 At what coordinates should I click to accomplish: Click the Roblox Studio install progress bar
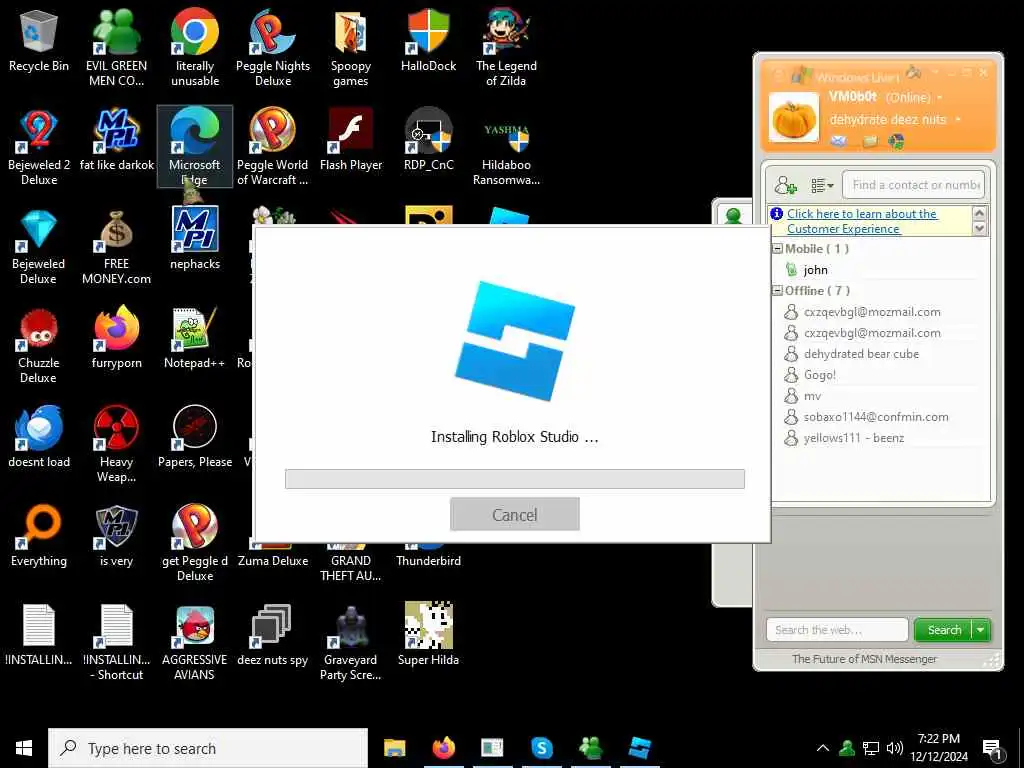[515, 479]
